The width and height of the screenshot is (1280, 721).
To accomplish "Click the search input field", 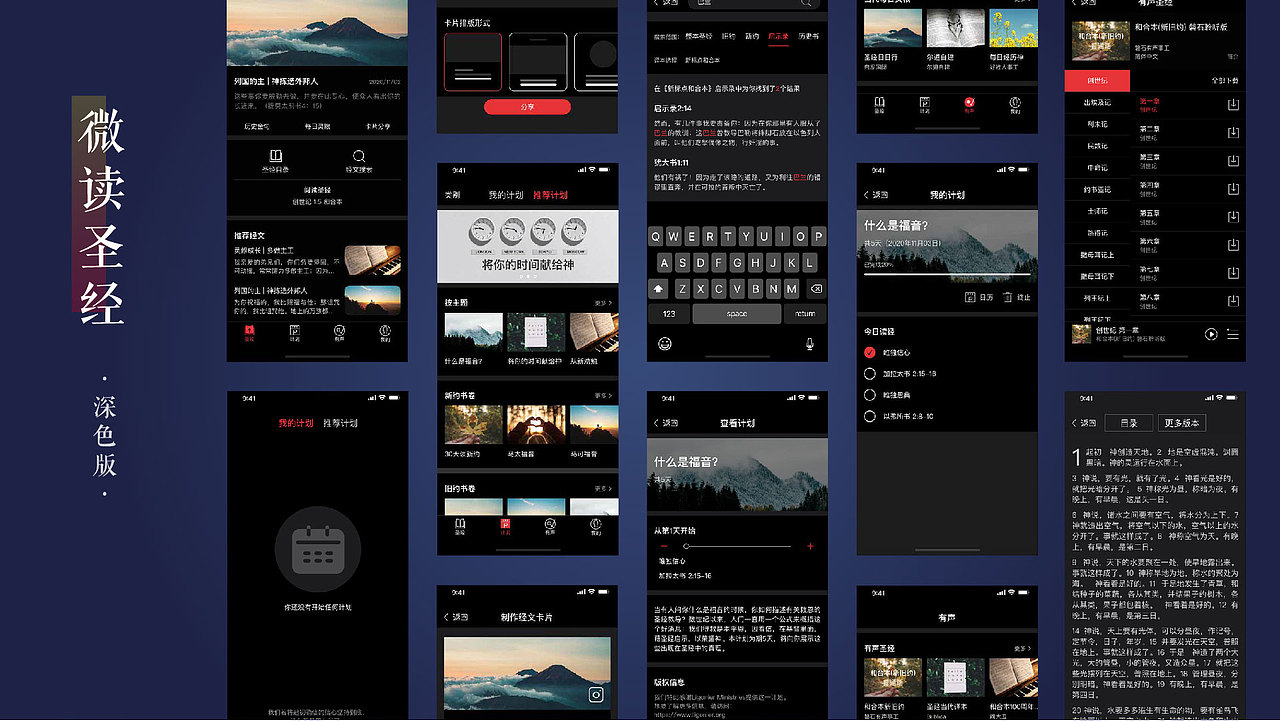I will pyautogui.click(x=755, y=4).
